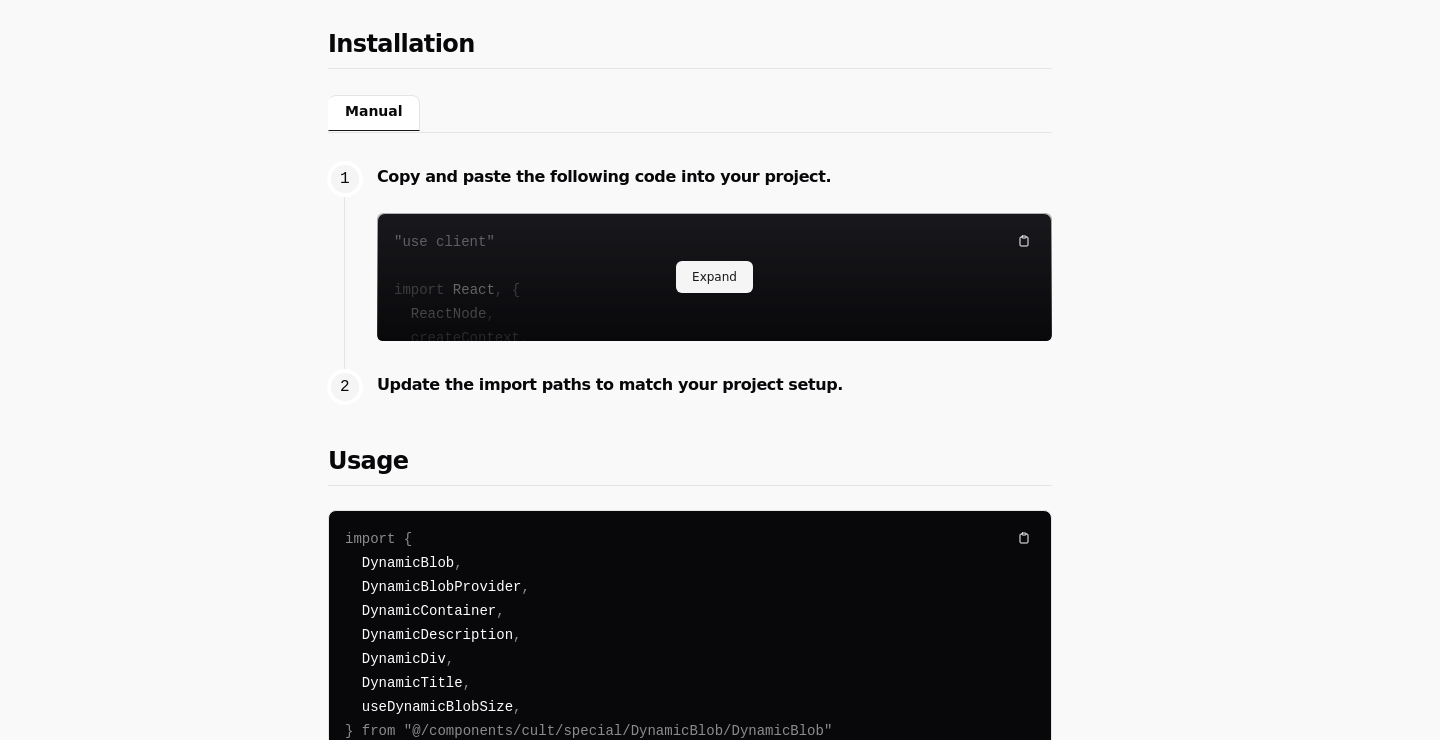Click step marker 1
This screenshot has width=1440, height=740.
click(344, 179)
